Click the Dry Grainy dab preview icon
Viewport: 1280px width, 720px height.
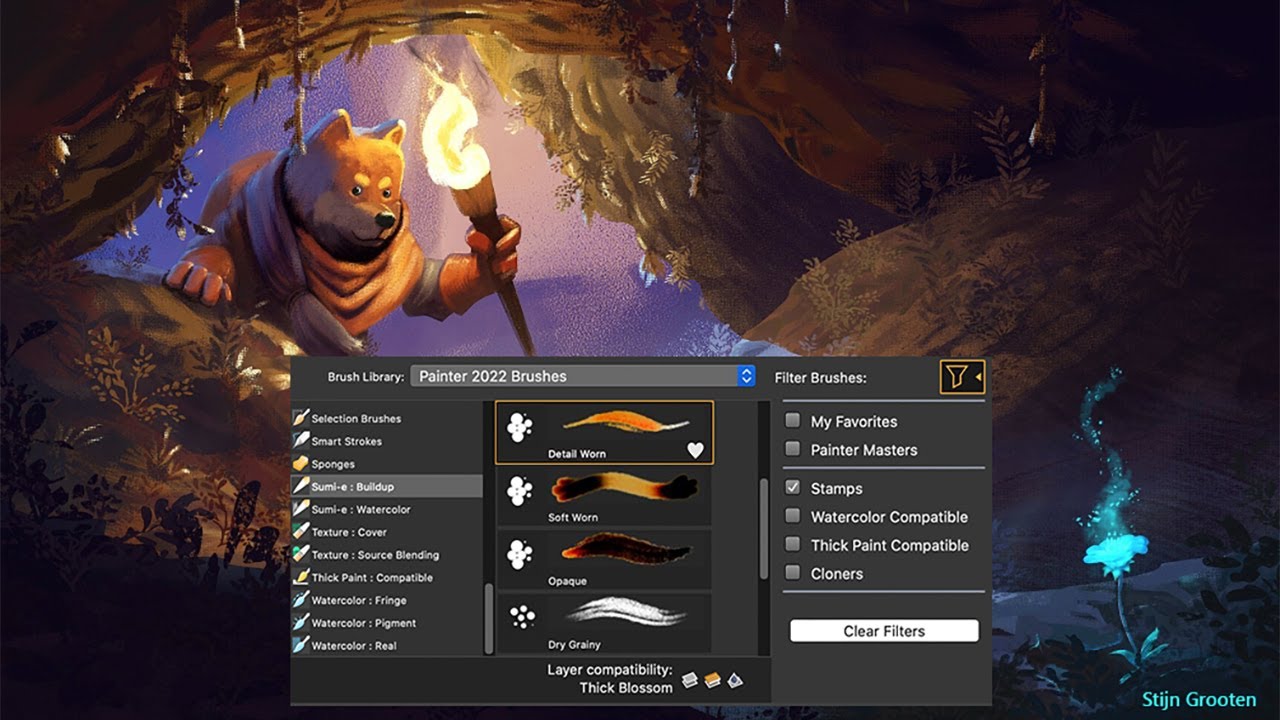520,616
